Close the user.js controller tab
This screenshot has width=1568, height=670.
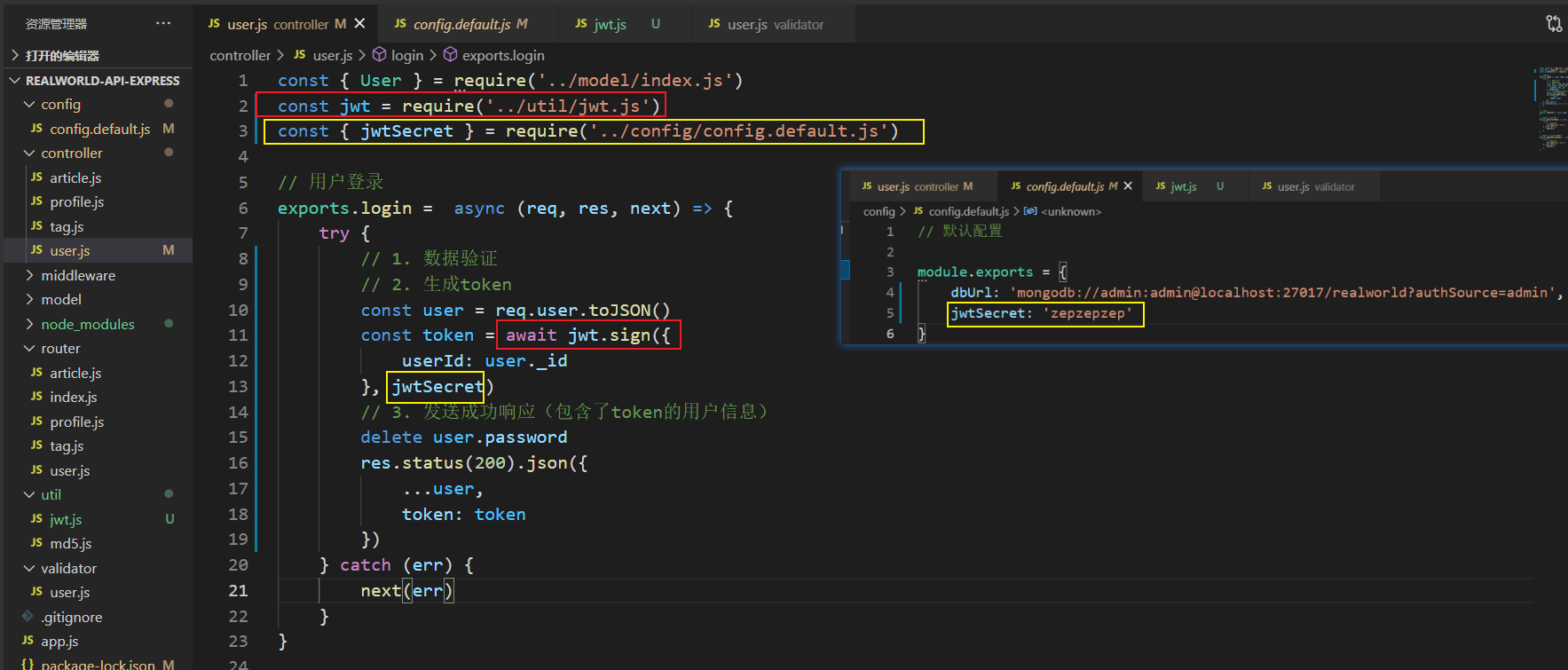coord(359,24)
